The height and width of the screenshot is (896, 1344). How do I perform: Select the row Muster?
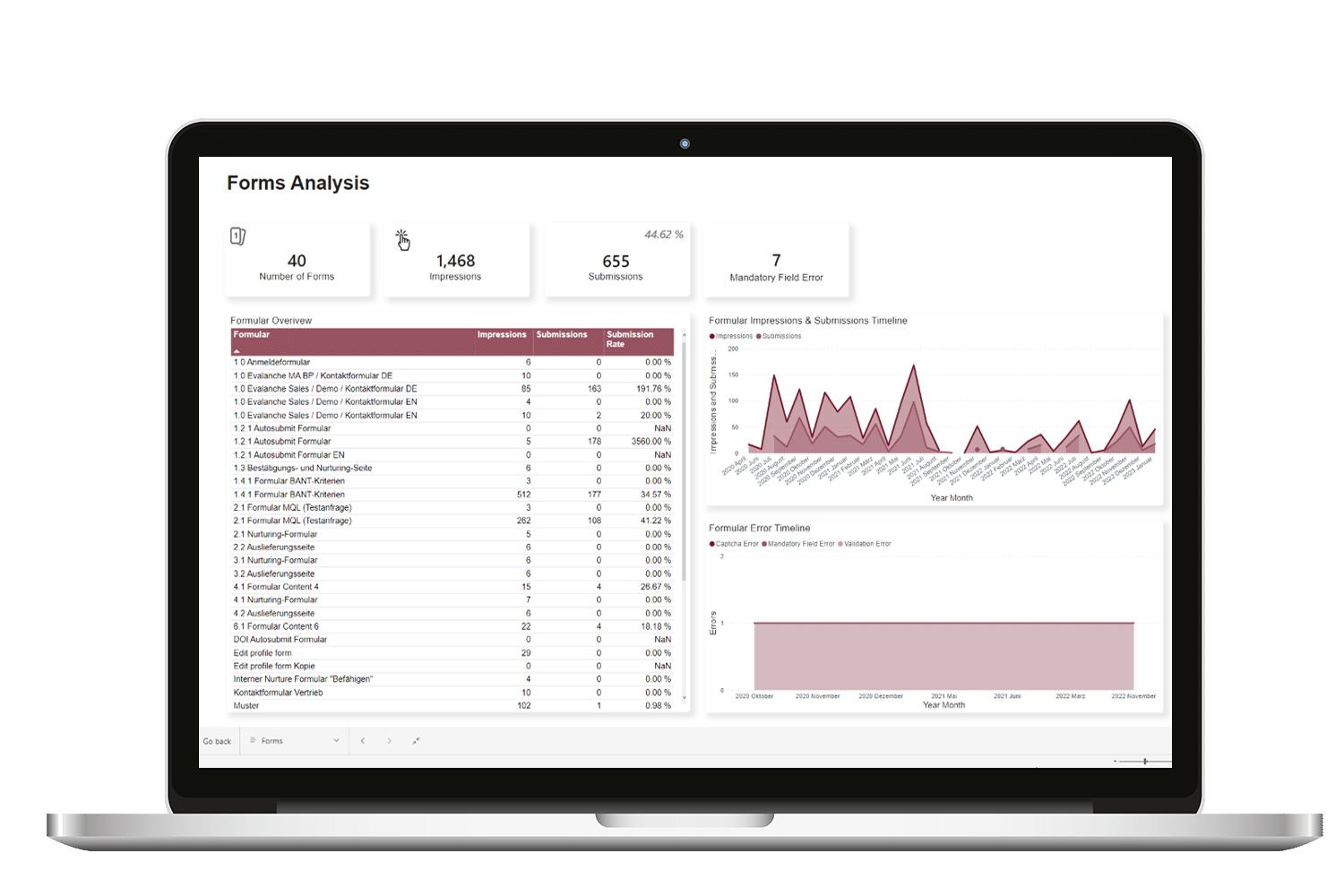click(454, 706)
